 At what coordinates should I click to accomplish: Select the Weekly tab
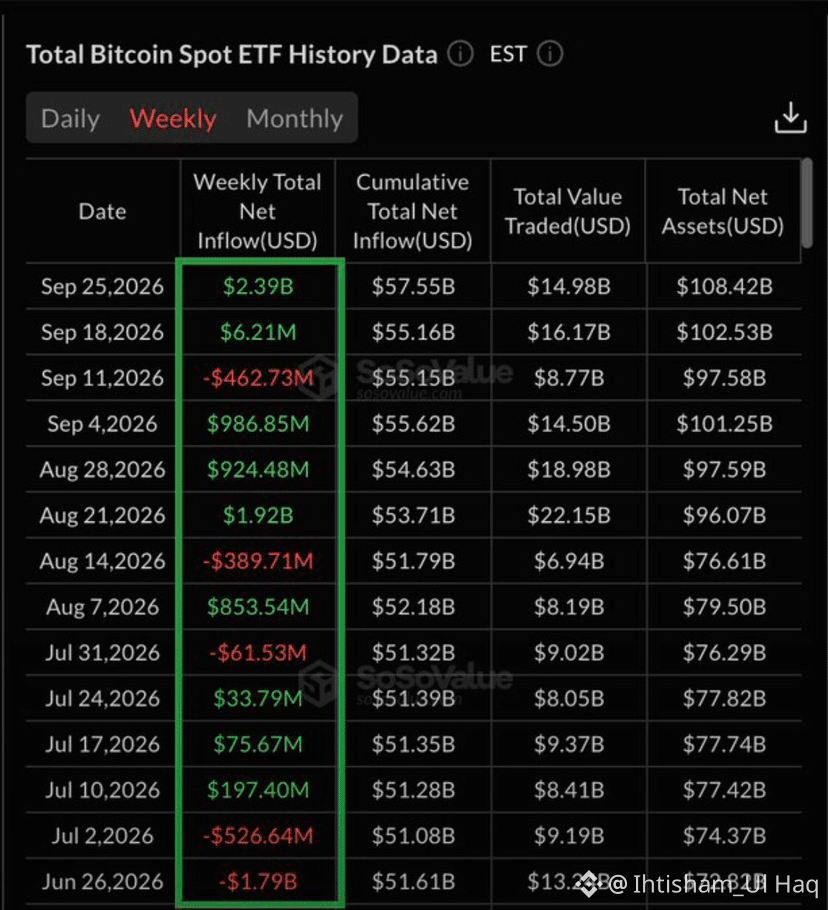(173, 118)
